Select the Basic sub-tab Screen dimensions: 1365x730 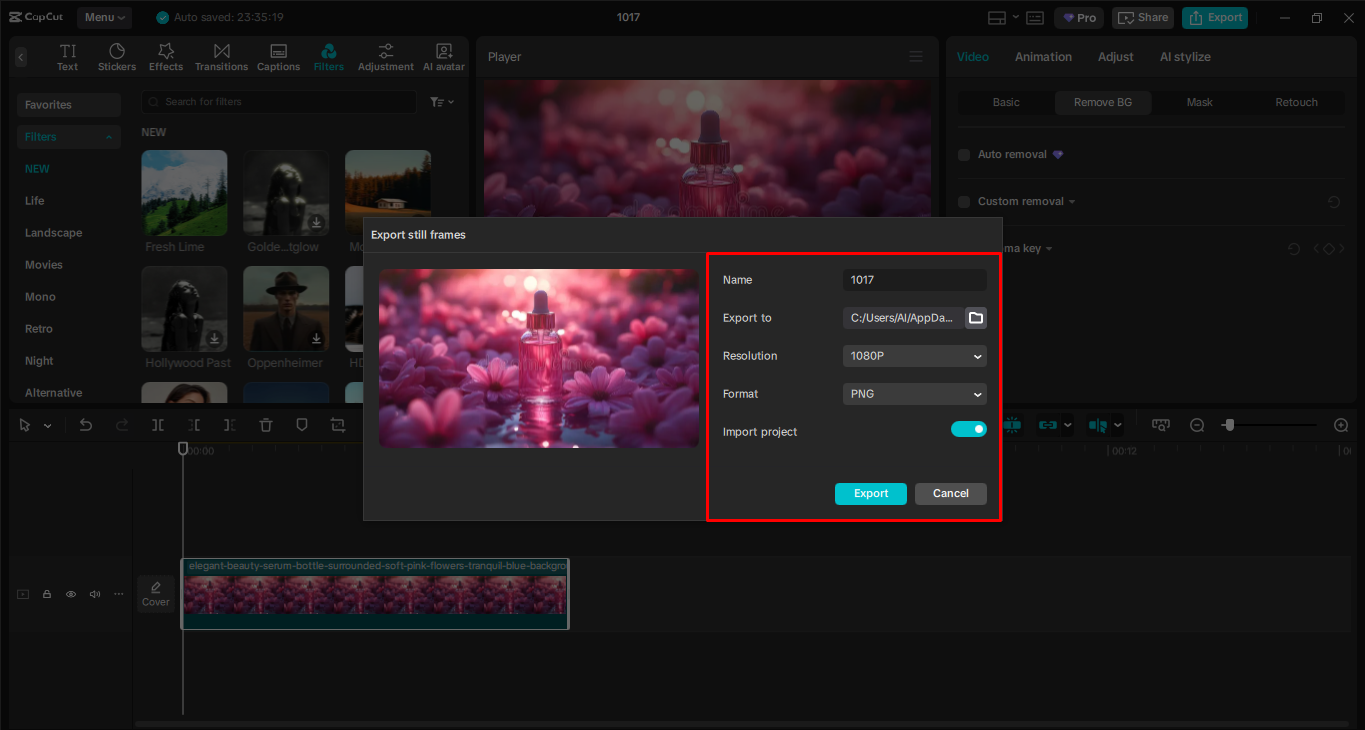click(x=1006, y=102)
